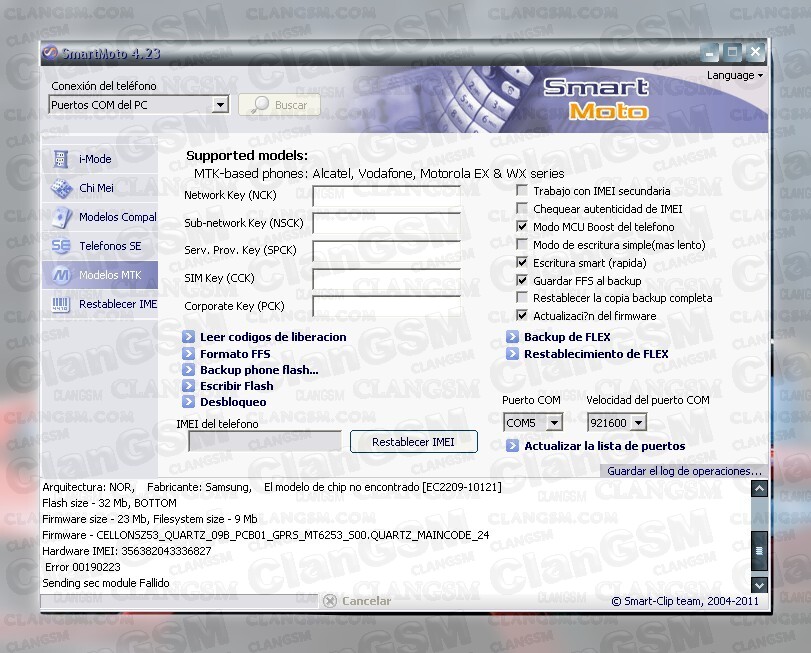This screenshot has width=811, height=653.
Task: Click Restablecimiento de FLEX action
Action: 596,354
